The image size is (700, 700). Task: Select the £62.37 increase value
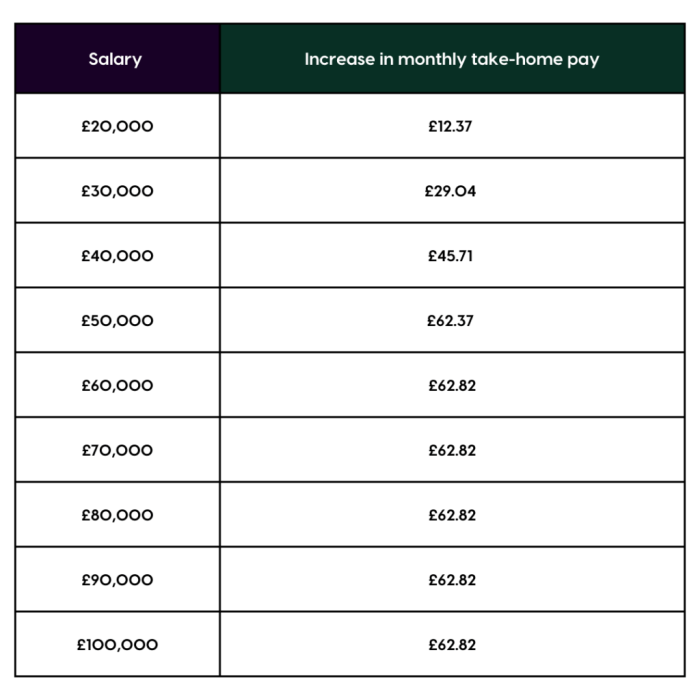(x=450, y=321)
